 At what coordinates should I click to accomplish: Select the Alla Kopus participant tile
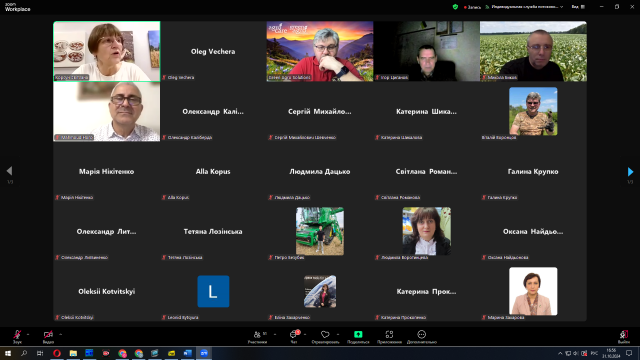(213, 171)
